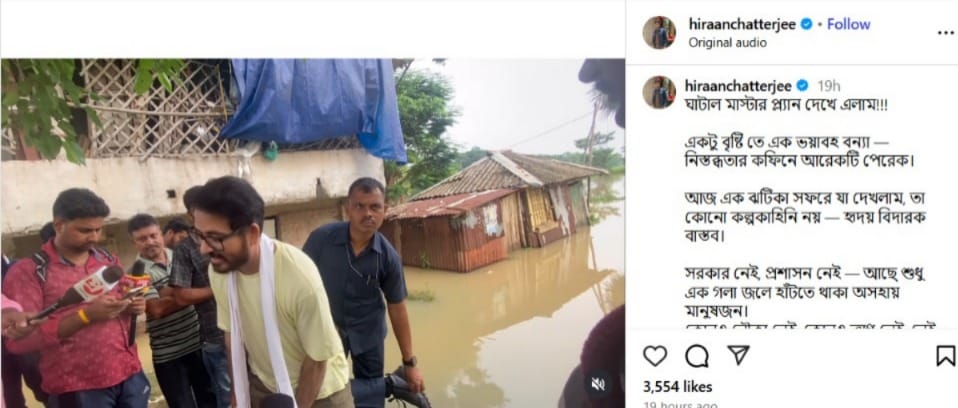Click the profile avatar beside the caption
The image size is (958, 408).
tap(659, 92)
